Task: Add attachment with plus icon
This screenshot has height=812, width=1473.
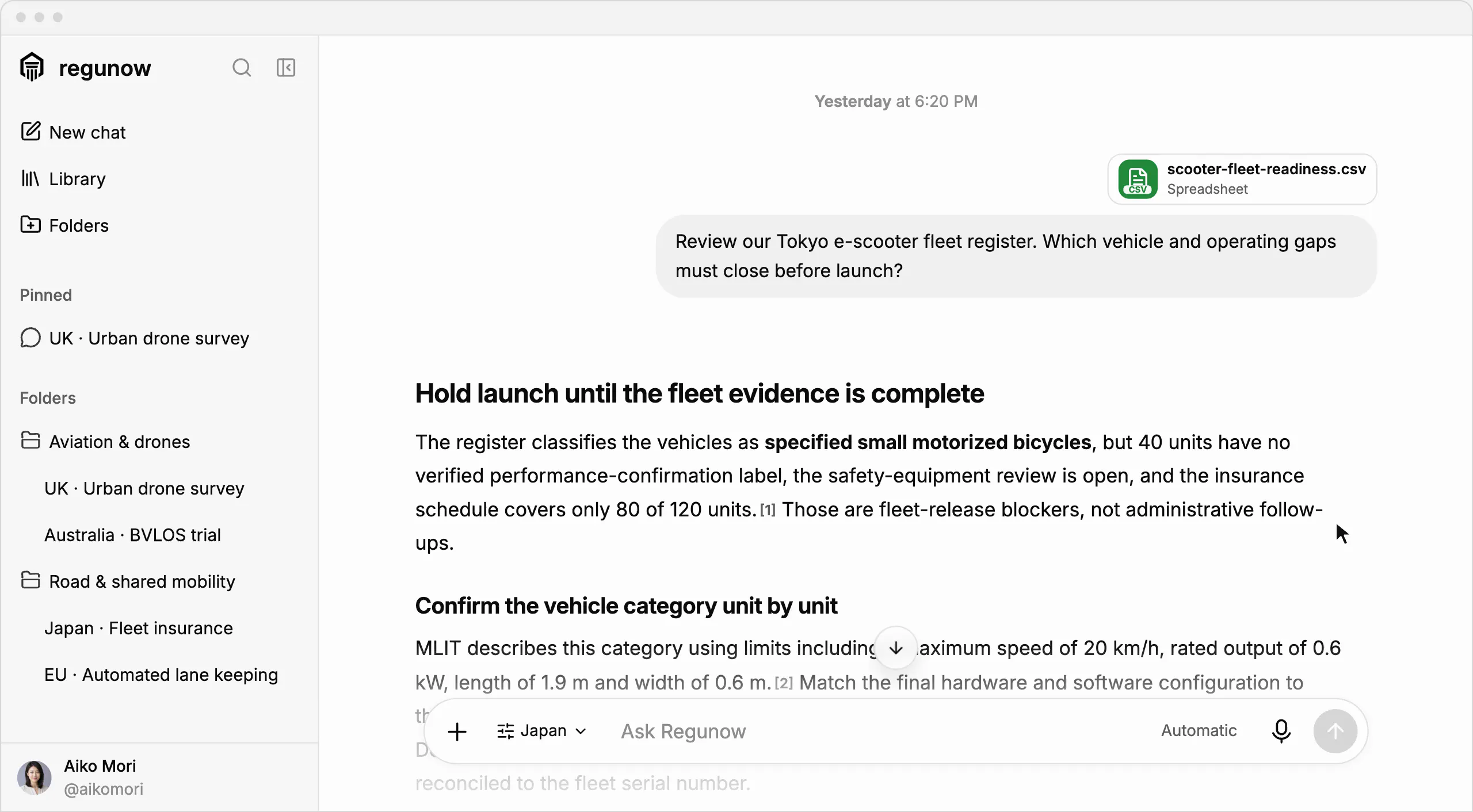Action: tap(457, 731)
